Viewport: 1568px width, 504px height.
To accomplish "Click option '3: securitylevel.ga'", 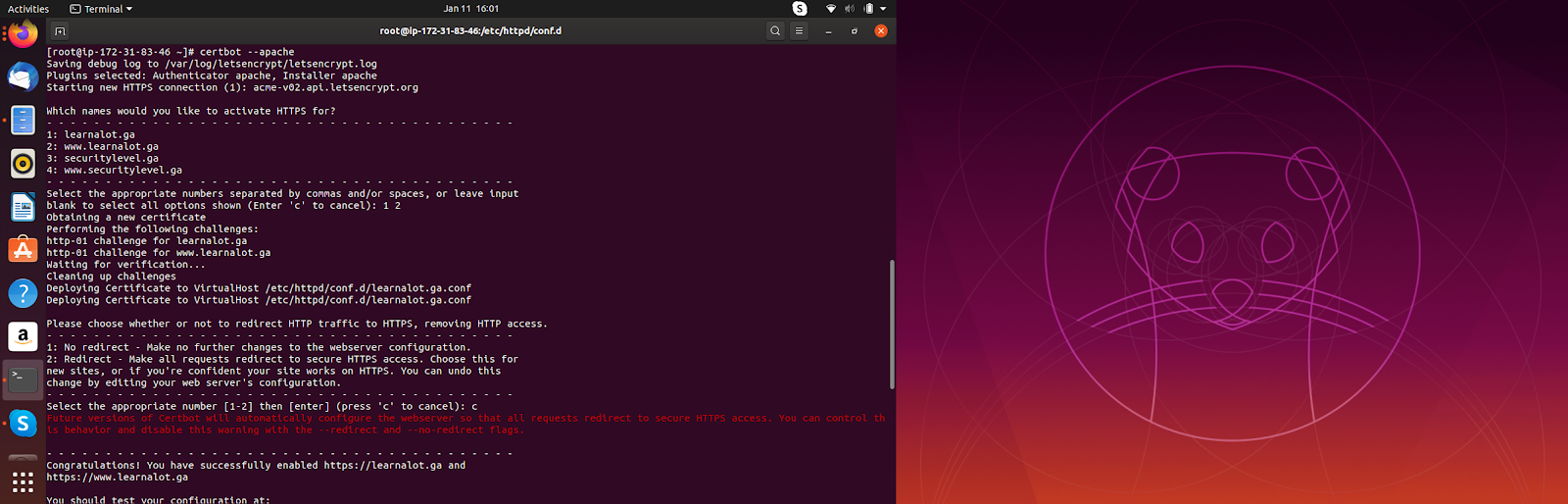I will 103,158.
